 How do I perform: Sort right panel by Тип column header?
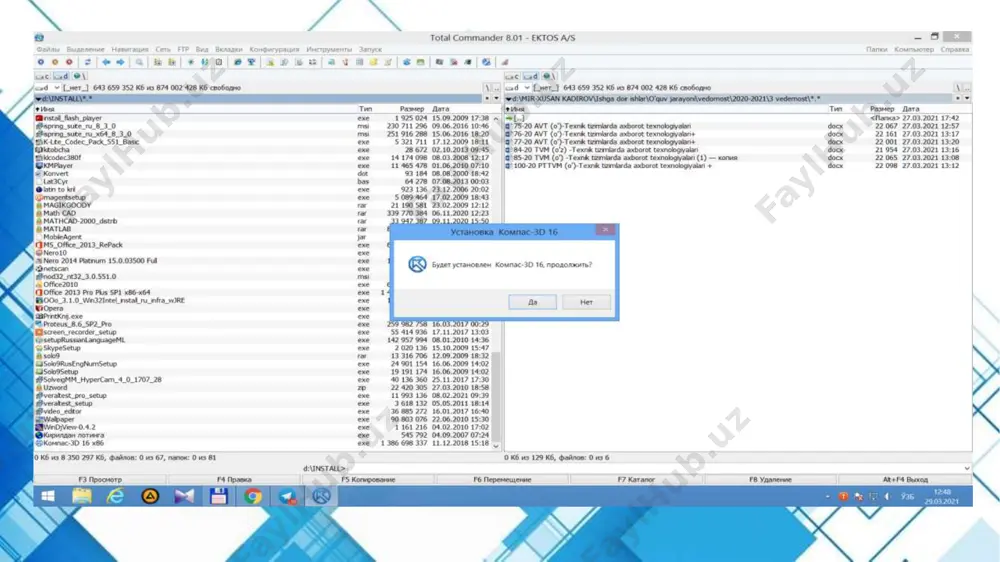[x=835, y=109]
